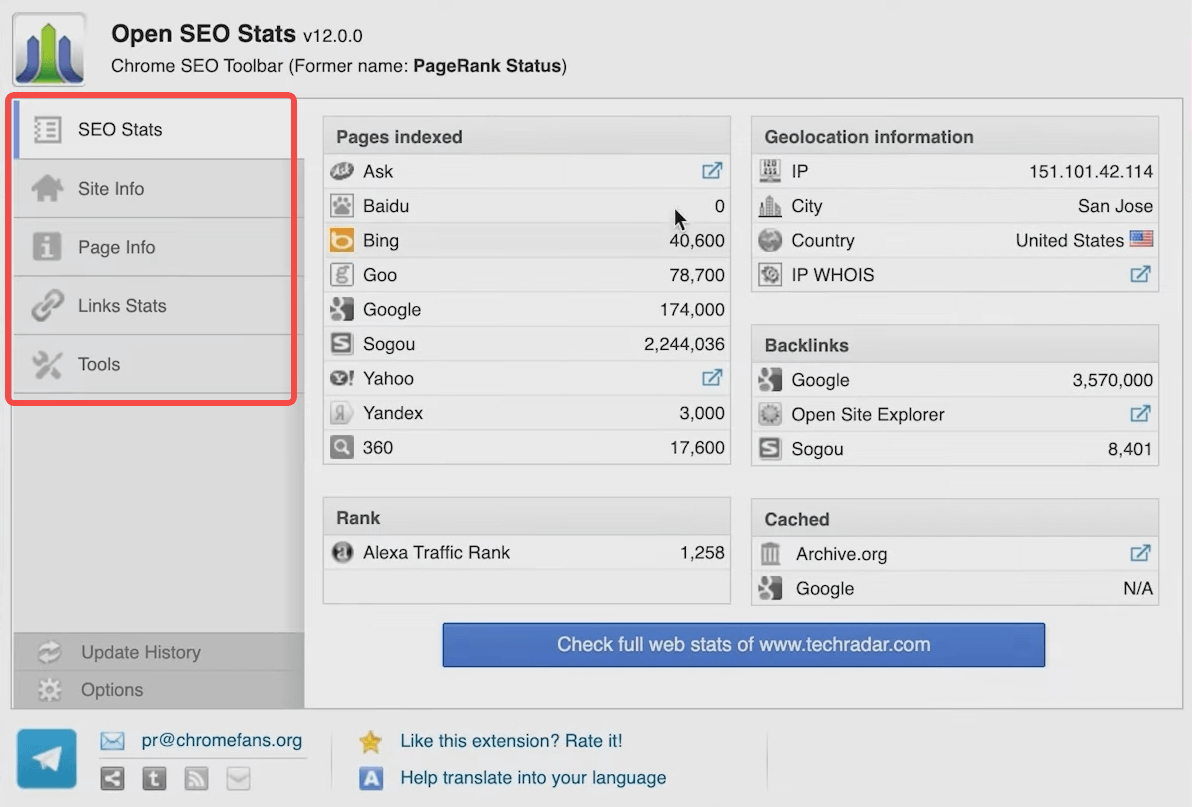Click the Open SEO Stats logo
The height and width of the screenshot is (807, 1192).
point(49,50)
